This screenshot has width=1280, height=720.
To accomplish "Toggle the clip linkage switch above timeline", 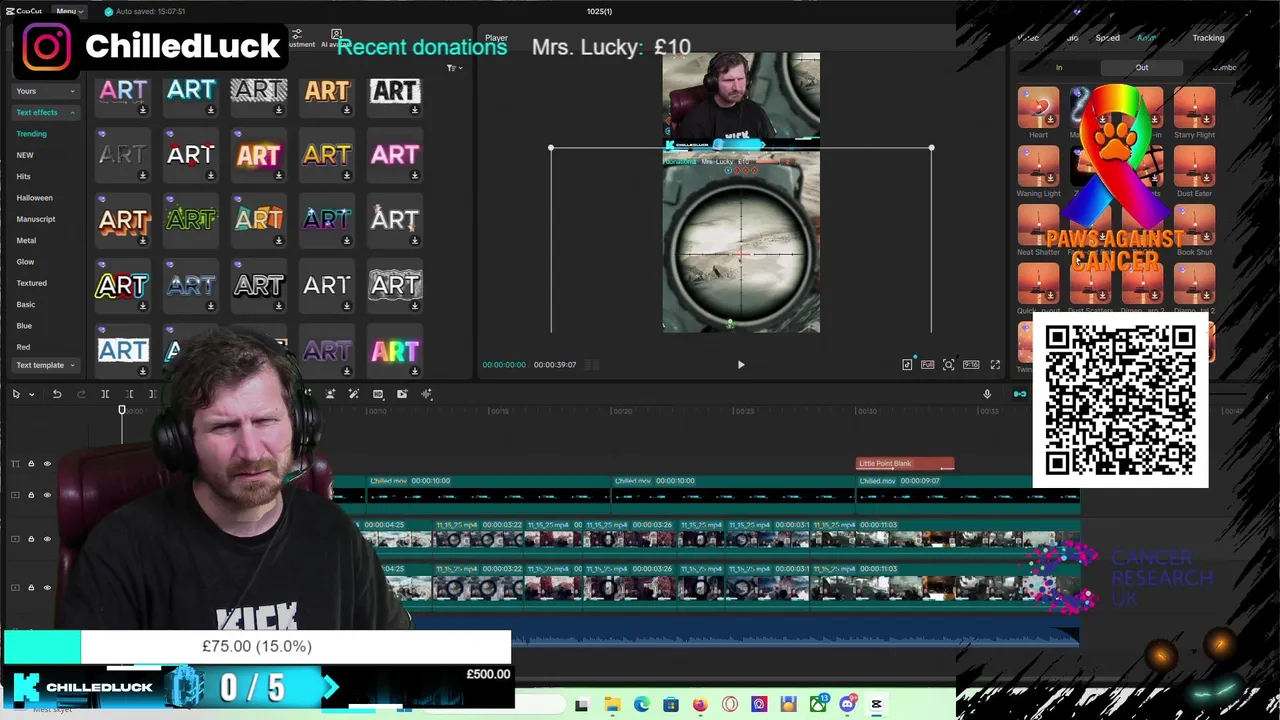I will pyautogui.click(x=1020, y=394).
